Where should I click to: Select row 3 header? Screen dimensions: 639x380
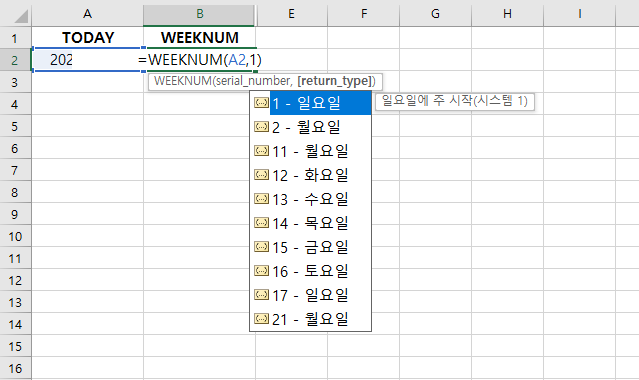tap(15, 82)
